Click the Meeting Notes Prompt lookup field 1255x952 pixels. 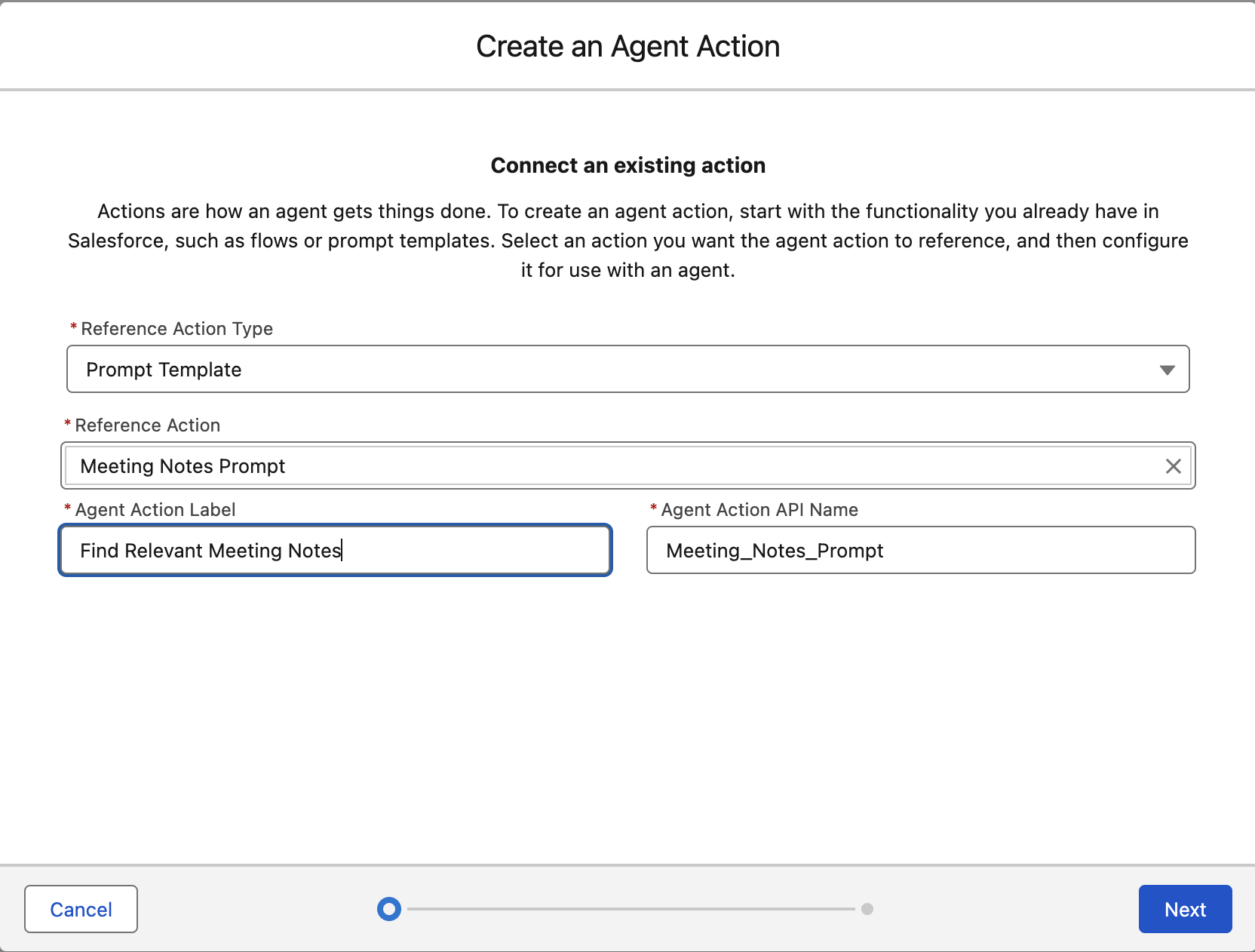coord(603,466)
